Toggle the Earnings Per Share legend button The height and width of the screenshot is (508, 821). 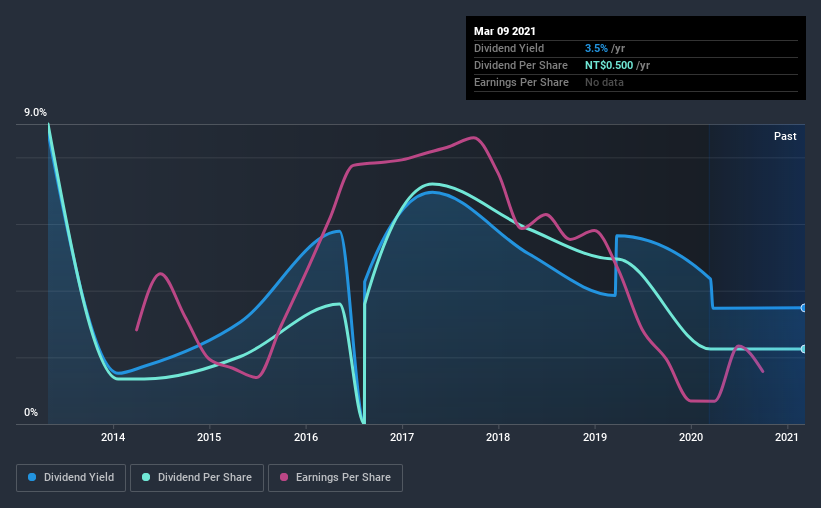click(335, 478)
